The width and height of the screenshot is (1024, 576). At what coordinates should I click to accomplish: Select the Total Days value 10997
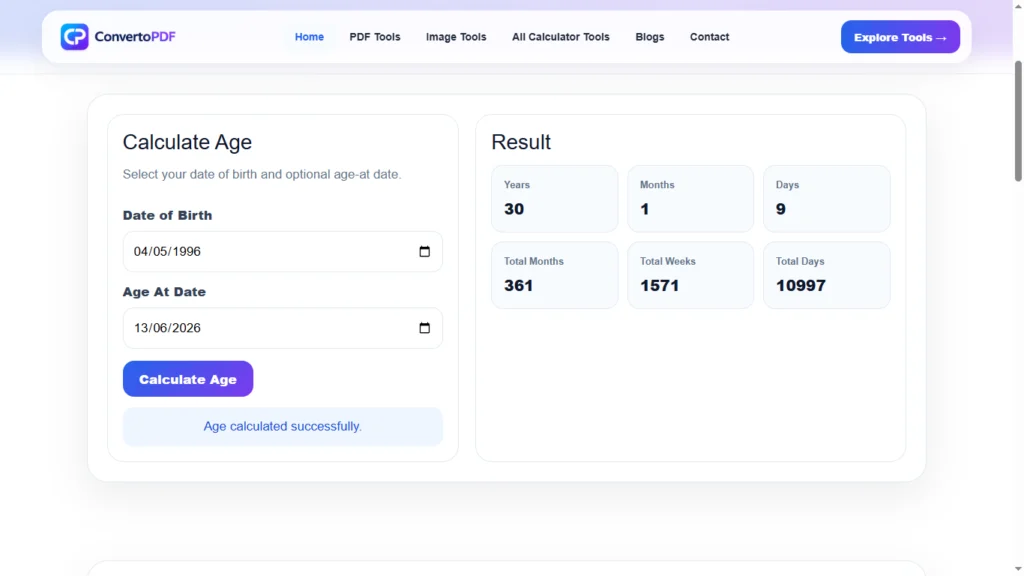click(801, 285)
